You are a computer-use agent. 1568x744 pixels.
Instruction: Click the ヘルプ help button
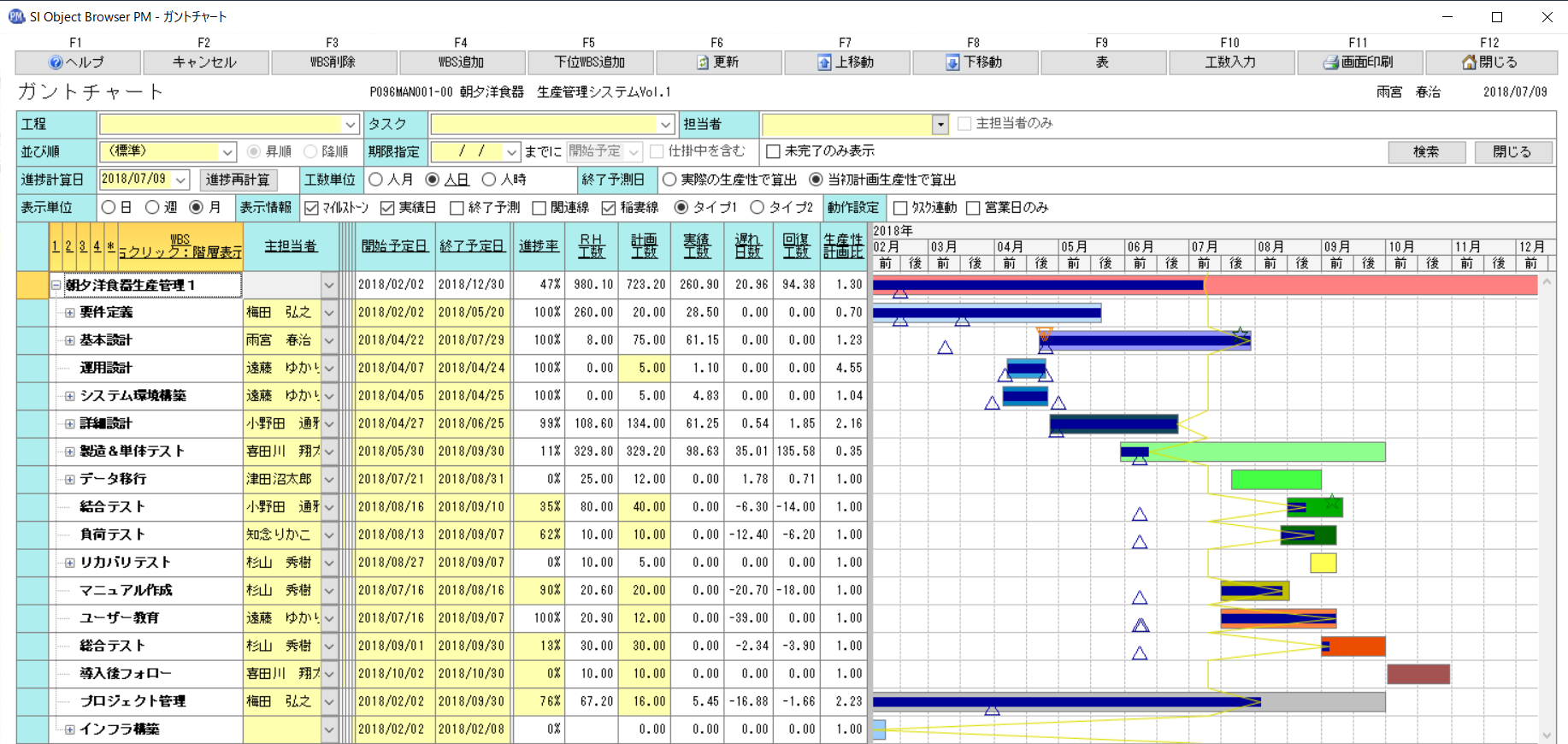(78, 62)
